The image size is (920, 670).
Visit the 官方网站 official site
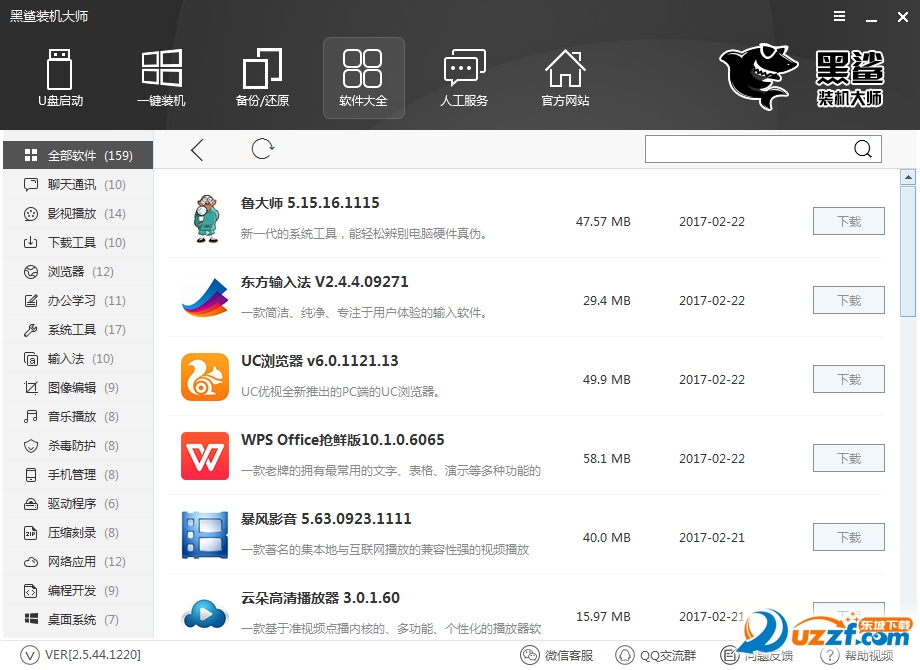565,78
